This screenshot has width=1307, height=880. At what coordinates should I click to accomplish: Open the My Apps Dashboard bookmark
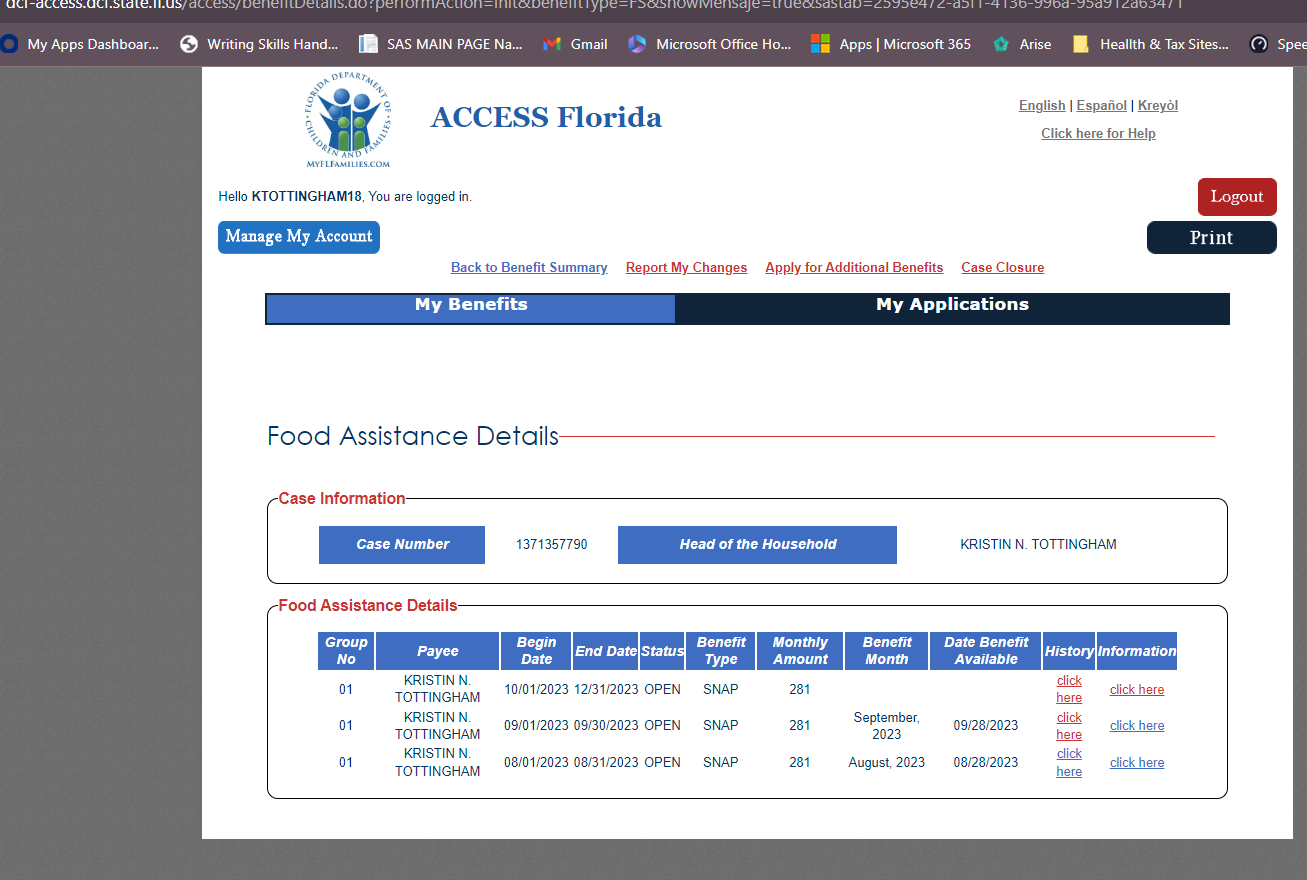click(81, 44)
